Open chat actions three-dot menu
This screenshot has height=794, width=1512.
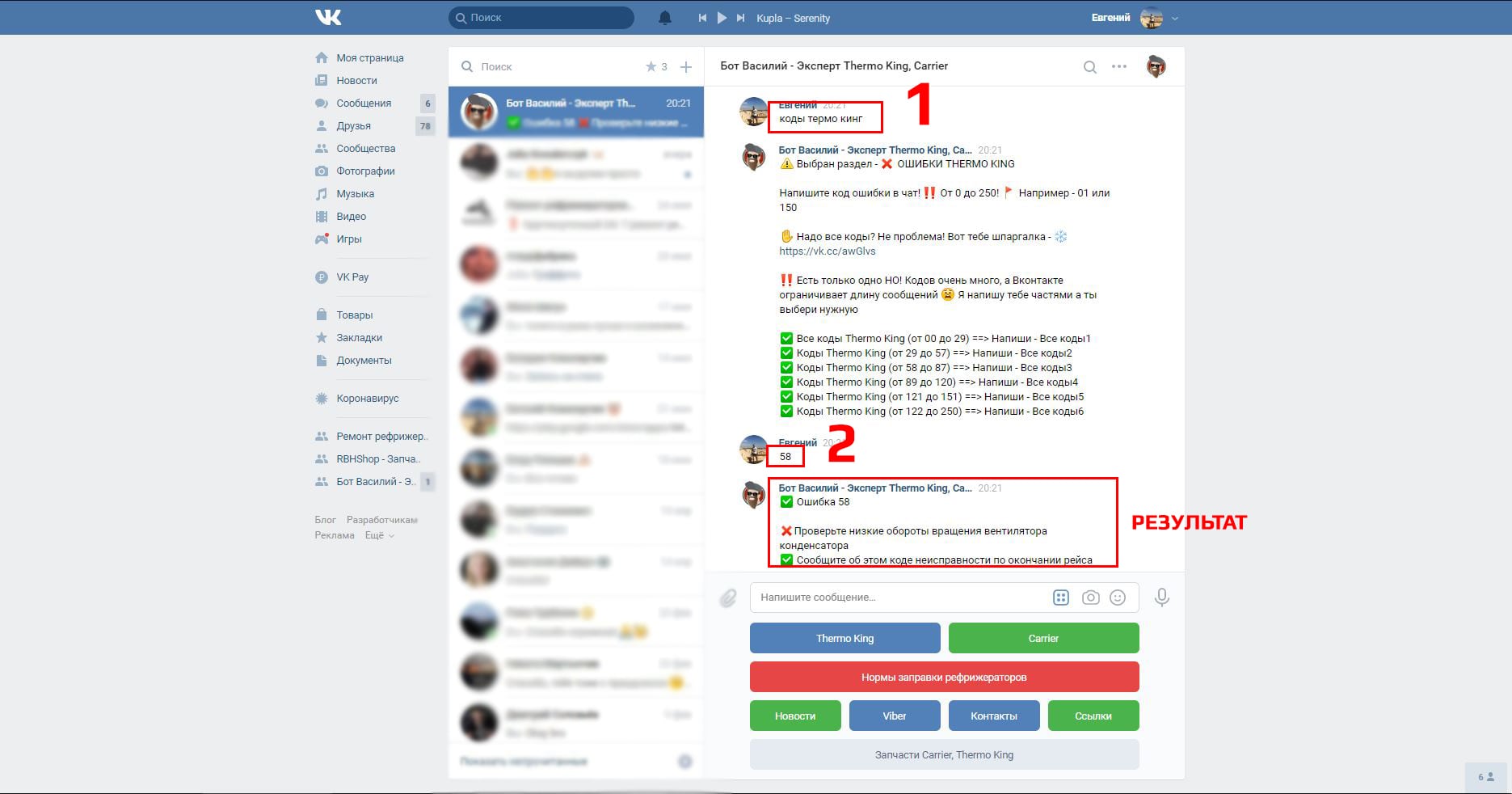pyautogui.click(x=1119, y=66)
